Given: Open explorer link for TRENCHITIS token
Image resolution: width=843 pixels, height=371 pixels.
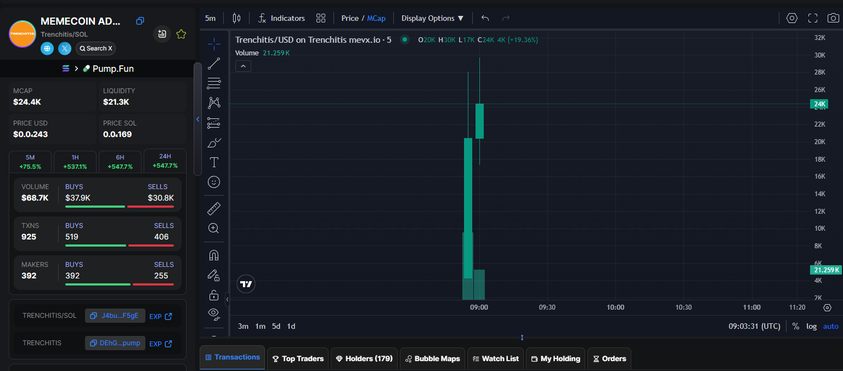Looking at the screenshot, I should 161,344.
